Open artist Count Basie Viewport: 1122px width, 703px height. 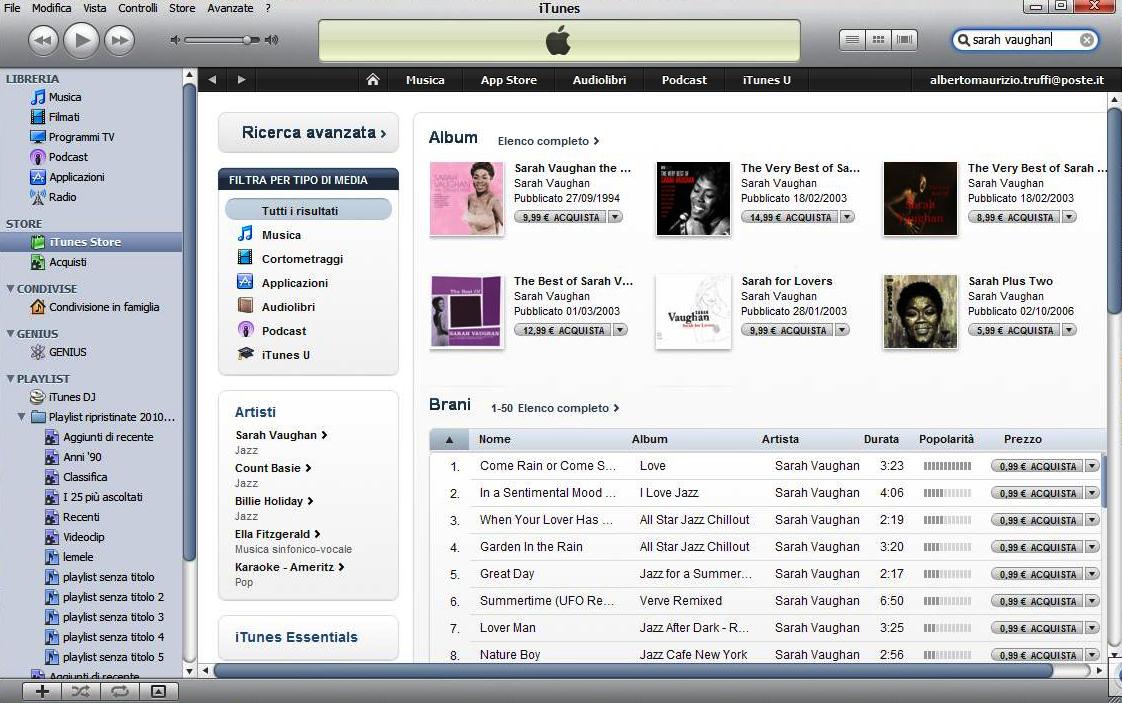(x=273, y=468)
